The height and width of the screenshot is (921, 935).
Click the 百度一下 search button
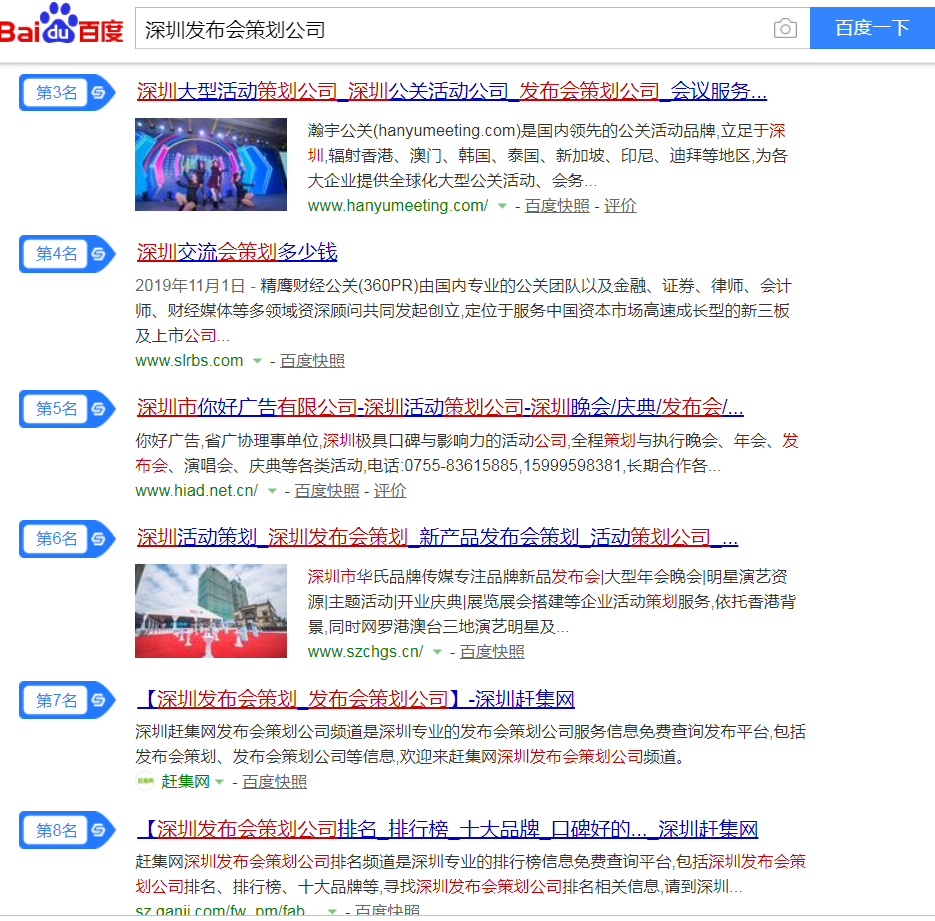click(872, 28)
